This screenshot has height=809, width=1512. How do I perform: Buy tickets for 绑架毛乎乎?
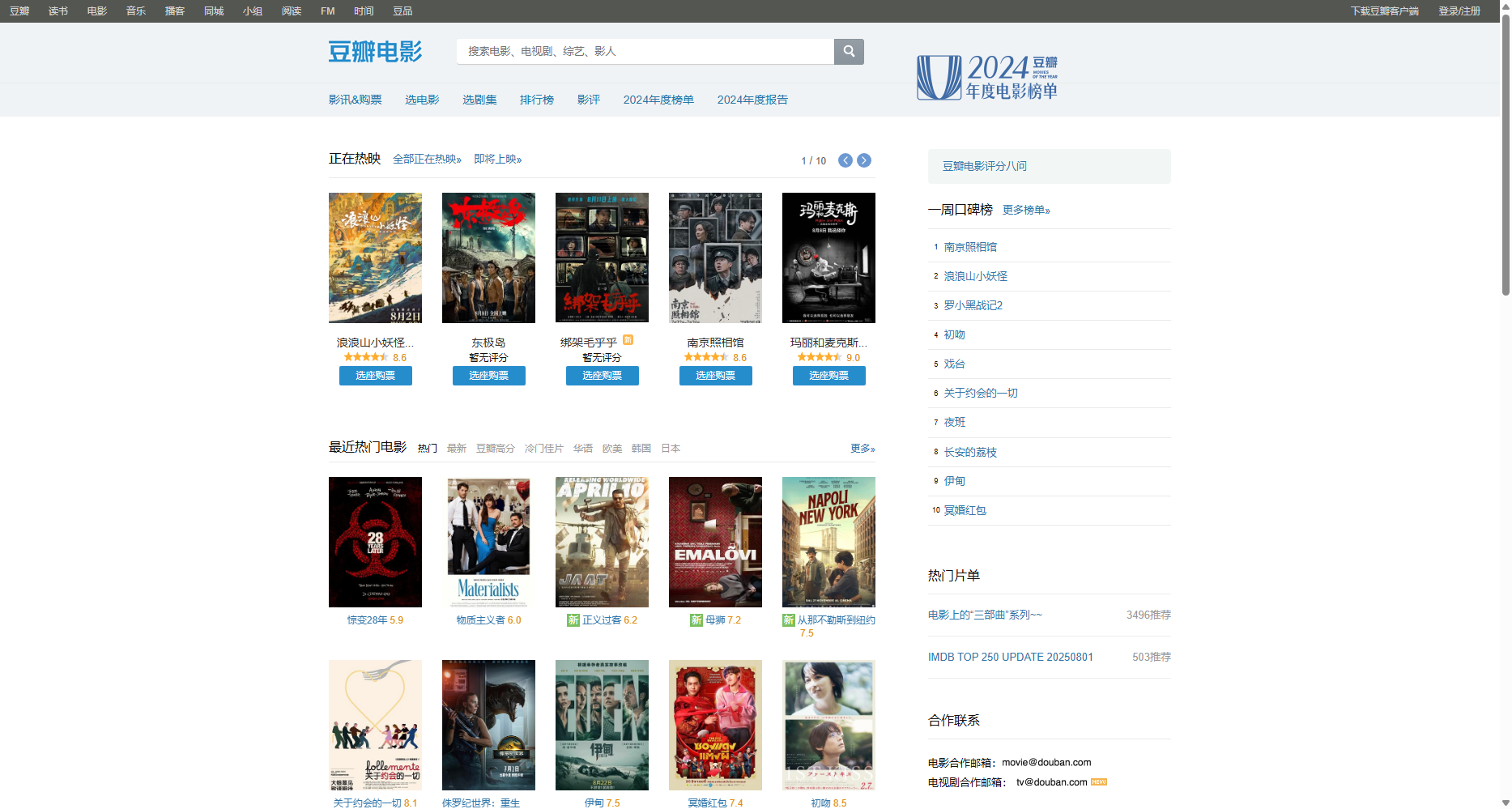pyautogui.click(x=602, y=376)
